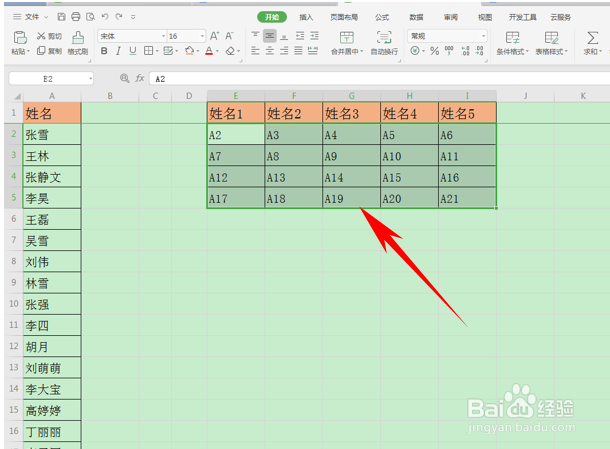Switch to 云服务 tab
610x449 pixels.
point(560,17)
